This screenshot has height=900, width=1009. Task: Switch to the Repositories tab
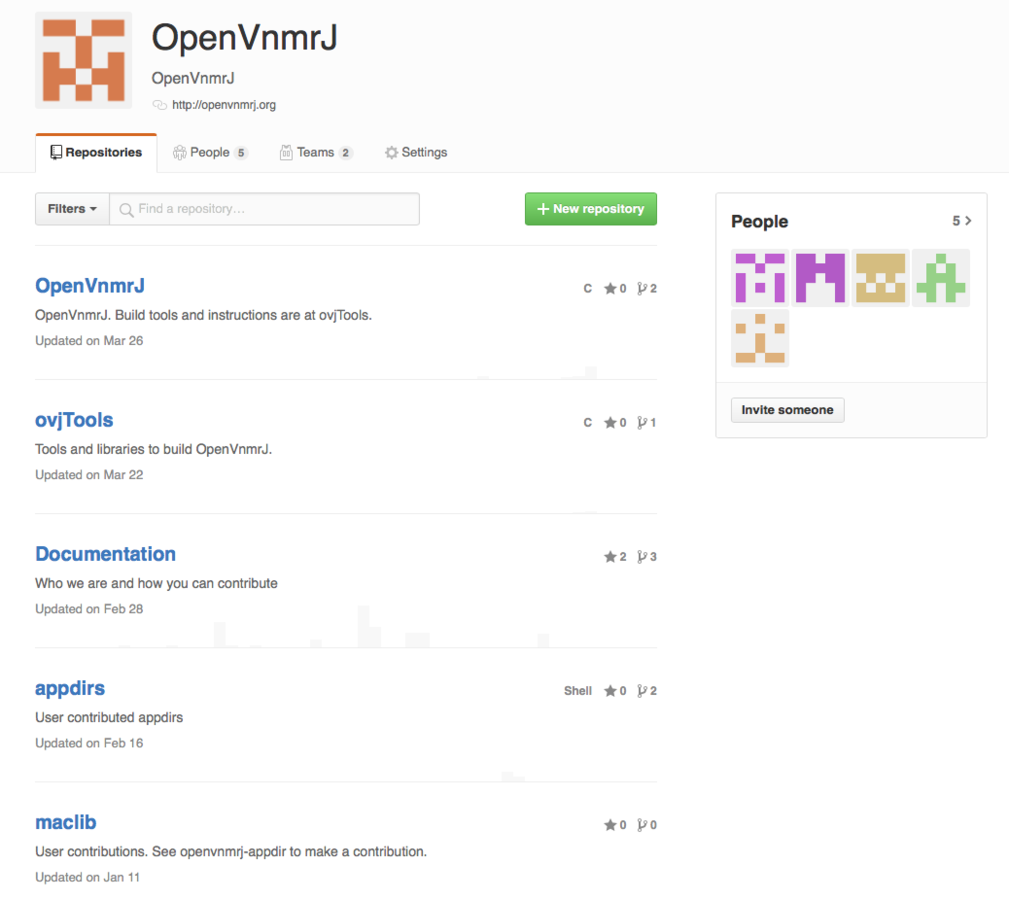(x=96, y=152)
